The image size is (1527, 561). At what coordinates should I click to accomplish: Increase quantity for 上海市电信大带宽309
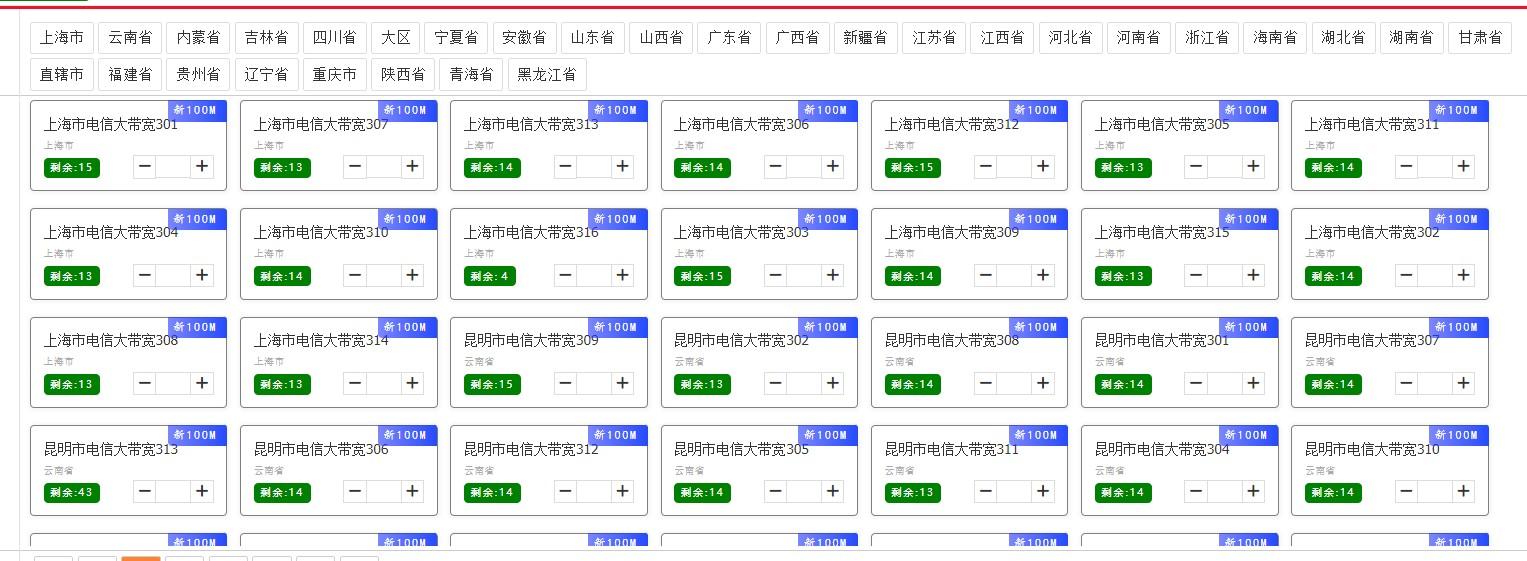[1043, 275]
